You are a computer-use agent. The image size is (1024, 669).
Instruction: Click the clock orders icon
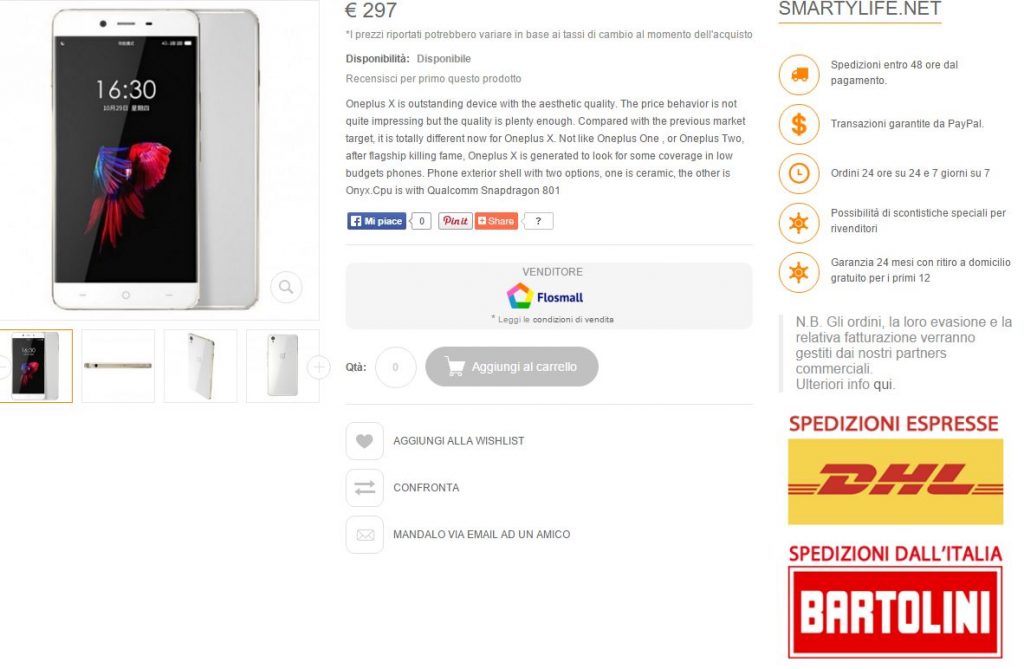[799, 173]
